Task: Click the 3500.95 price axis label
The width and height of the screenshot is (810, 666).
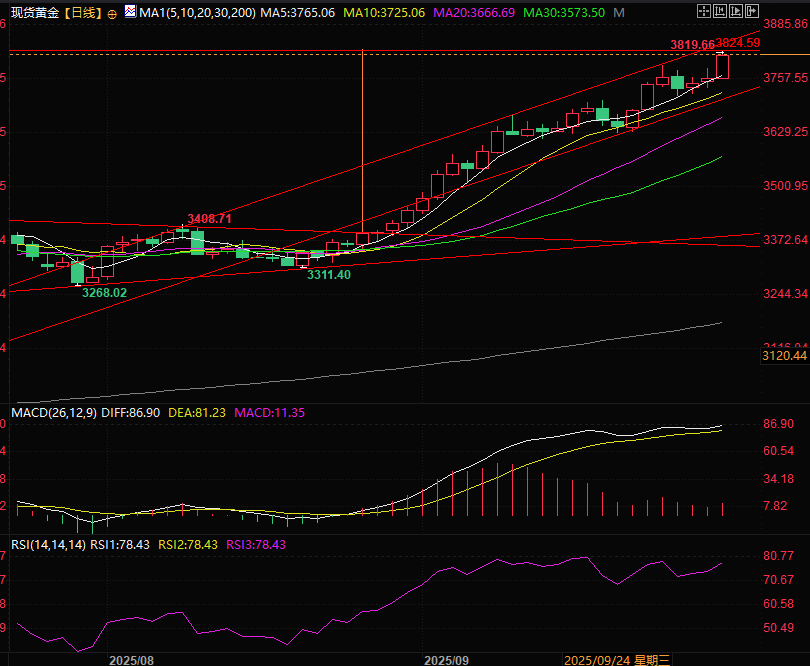Action: pyautogui.click(x=785, y=185)
